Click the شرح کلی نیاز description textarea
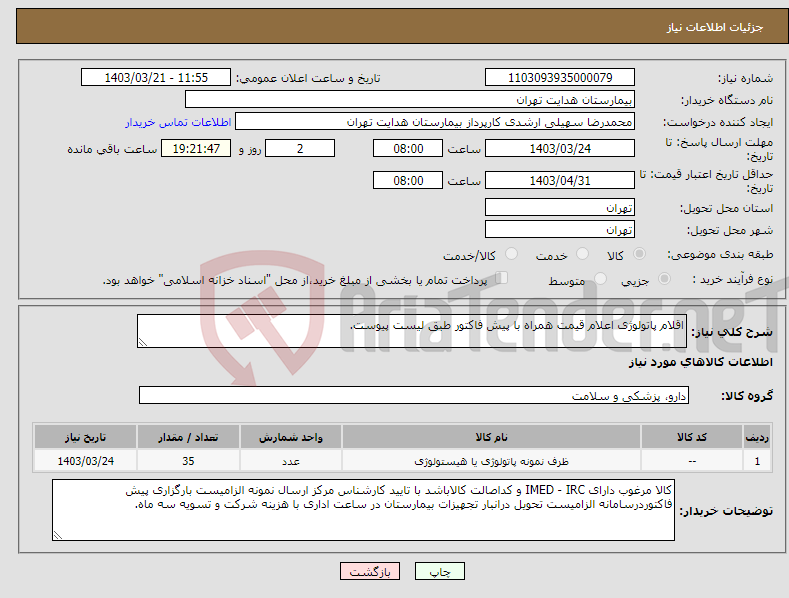789x598 pixels. [412, 331]
